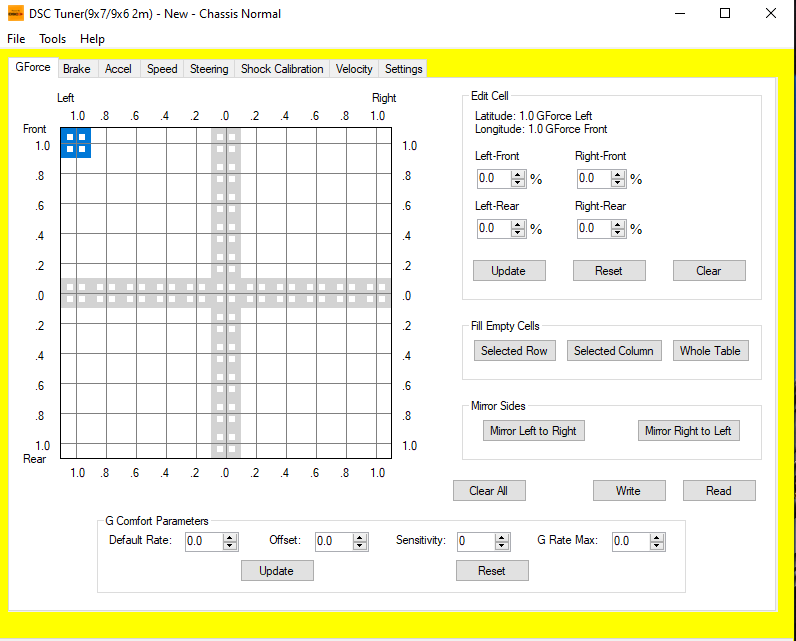Increase the Left-Rear value using spinner up
This screenshot has height=641, width=796.
click(x=518, y=224)
